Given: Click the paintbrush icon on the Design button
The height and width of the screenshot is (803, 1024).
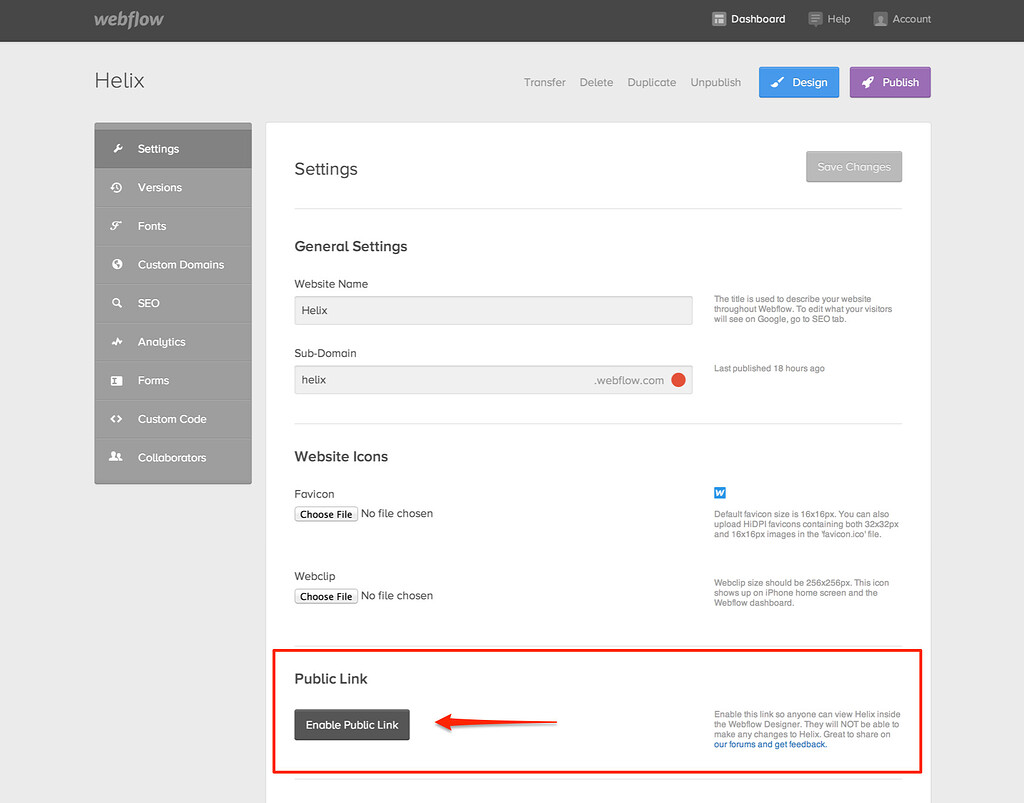Looking at the screenshot, I should click(x=777, y=82).
